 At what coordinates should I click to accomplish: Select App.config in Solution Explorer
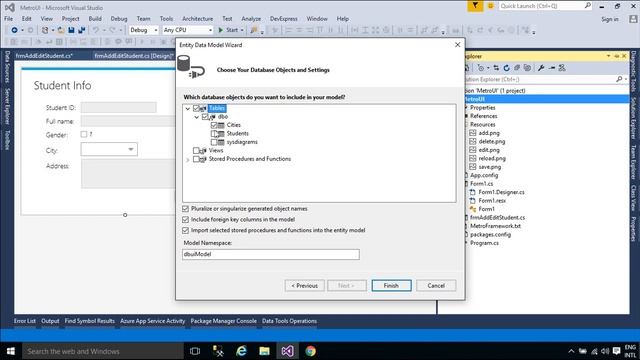(484, 176)
